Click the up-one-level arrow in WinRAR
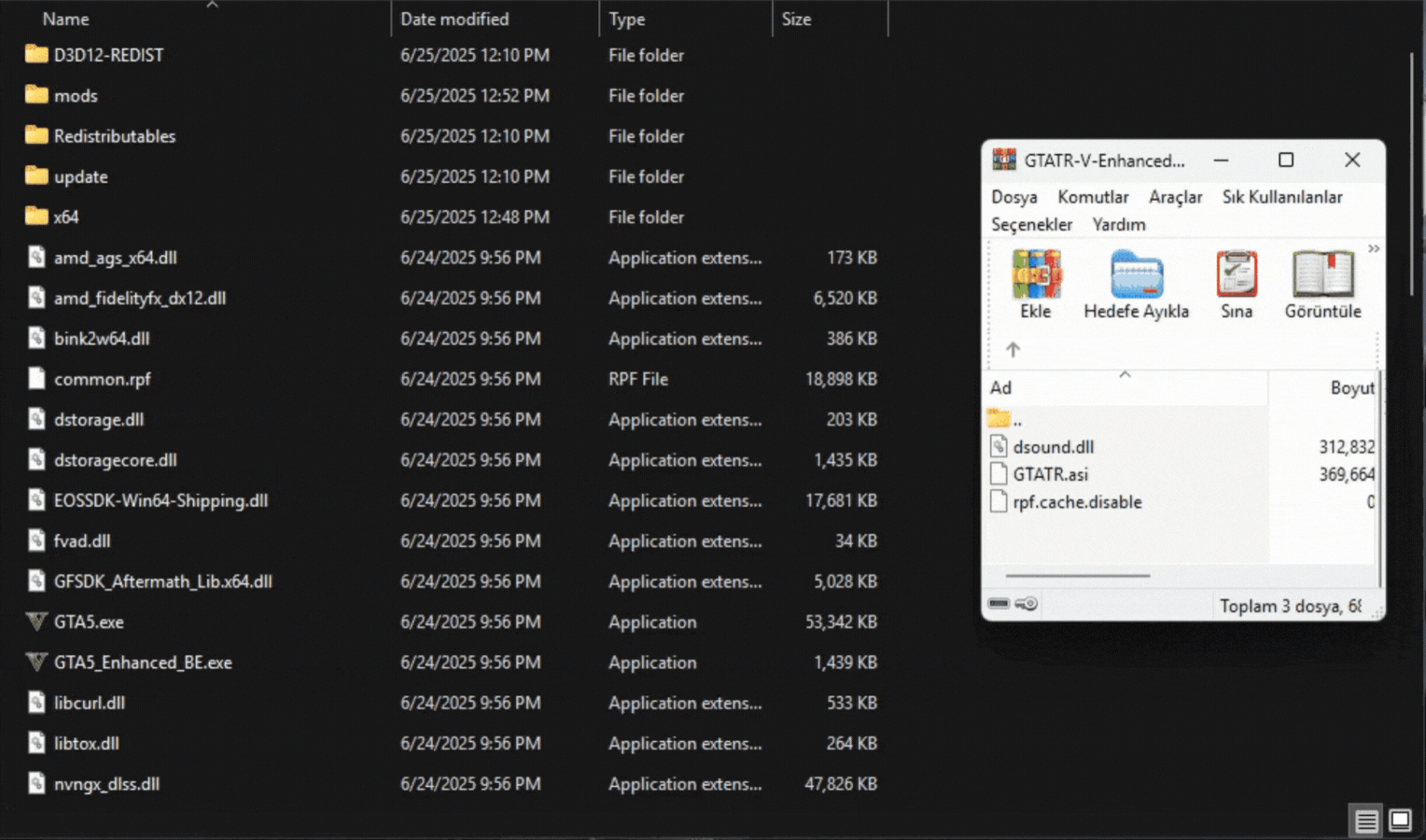 pos(1013,349)
